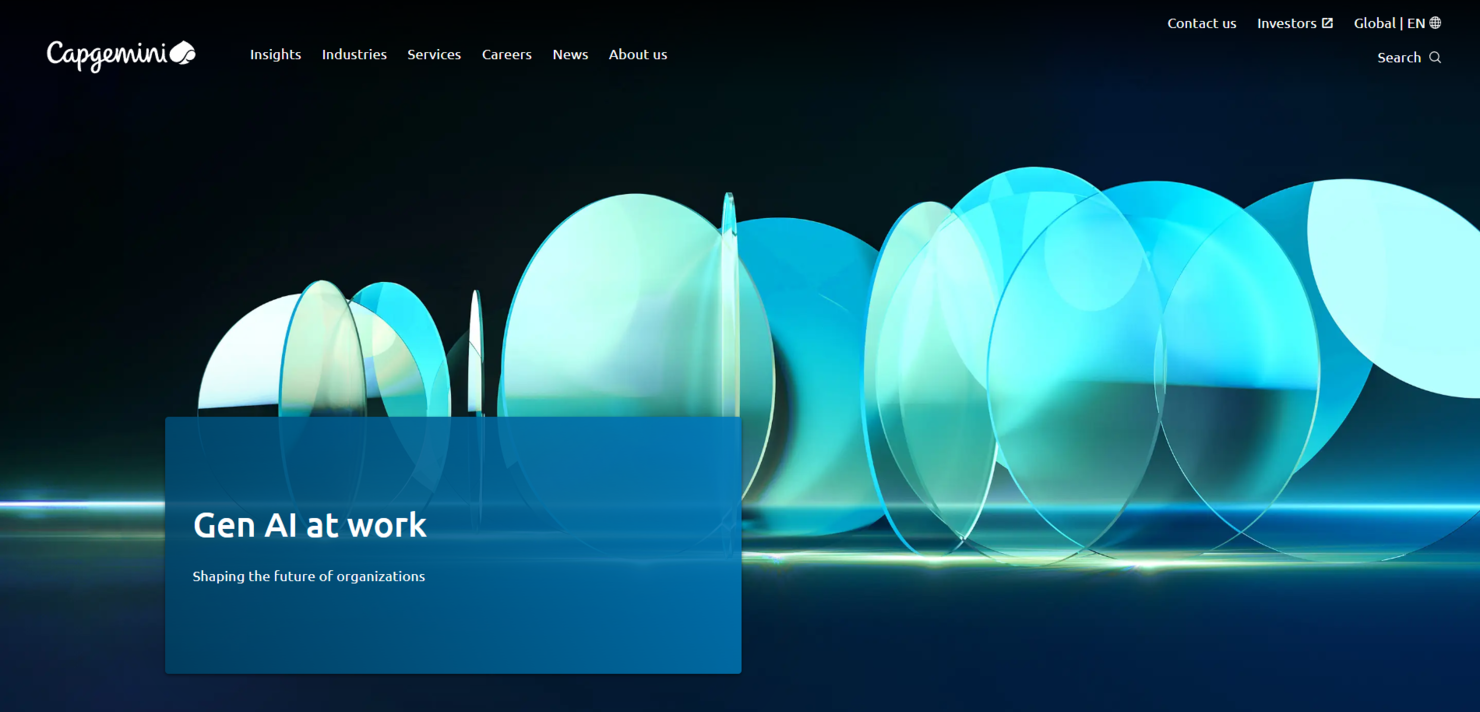Expand the Industries navigation menu
The height and width of the screenshot is (712, 1480).
coord(354,55)
